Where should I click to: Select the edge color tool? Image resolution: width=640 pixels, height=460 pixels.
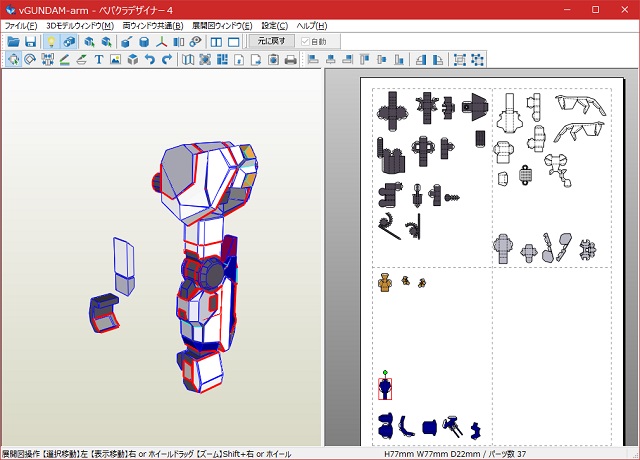coord(82,60)
